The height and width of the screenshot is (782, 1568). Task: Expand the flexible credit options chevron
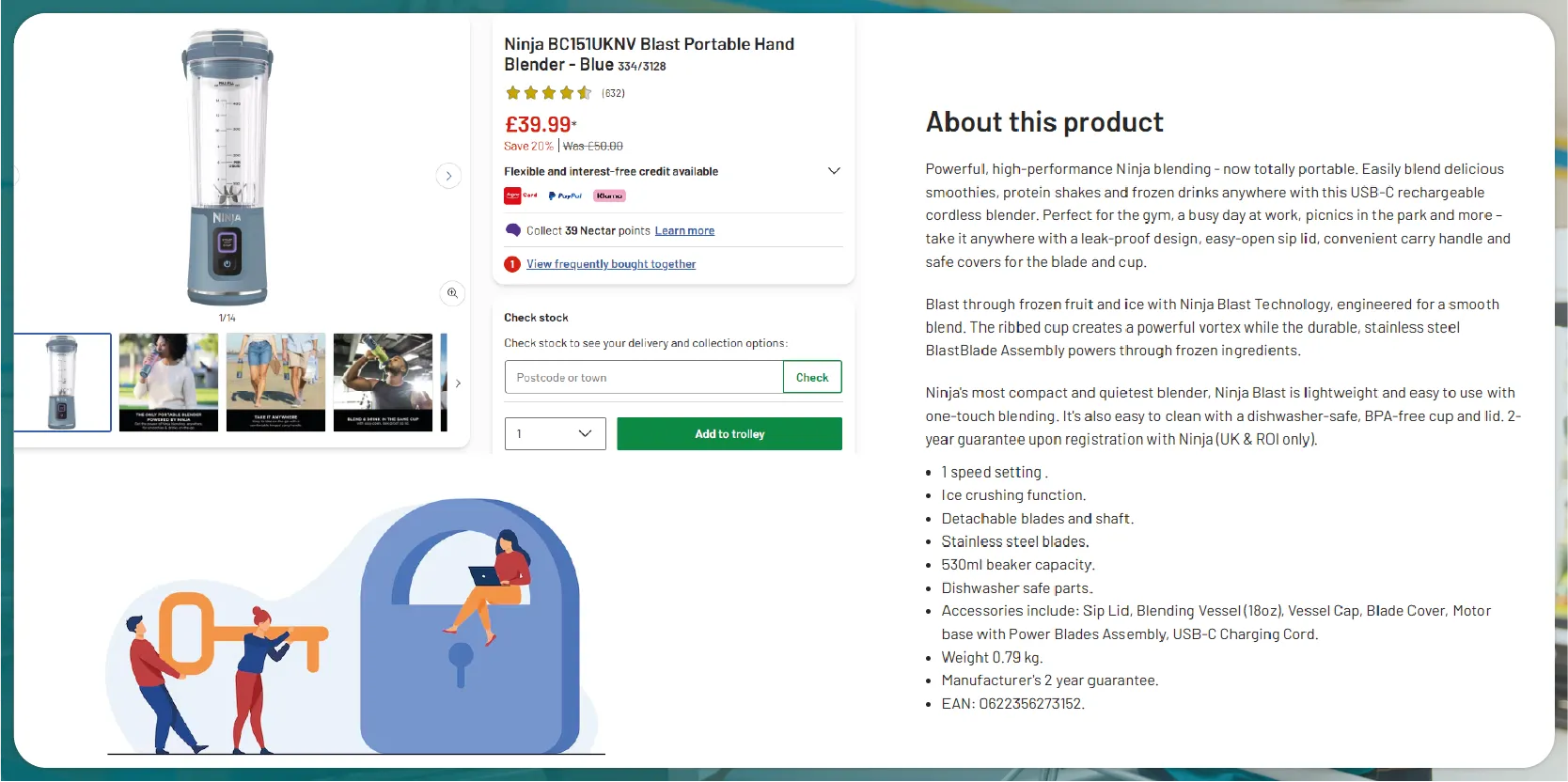coord(834,171)
